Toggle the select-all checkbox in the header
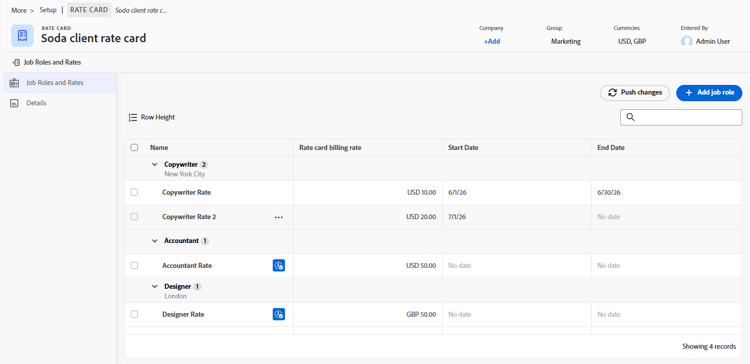Viewport: 750px width, 364px height. (x=134, y=147)
